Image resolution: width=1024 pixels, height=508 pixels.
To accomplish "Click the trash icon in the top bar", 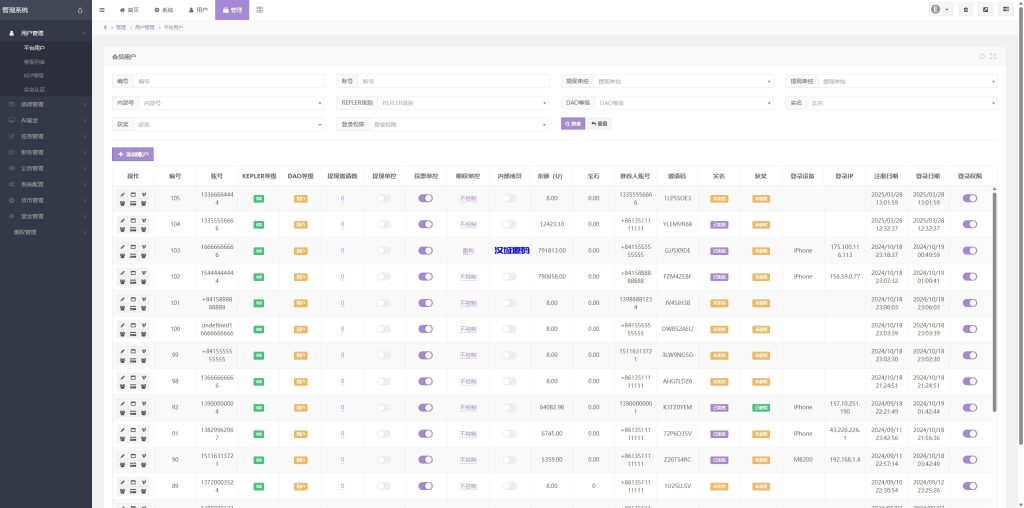I will point(966,9).
